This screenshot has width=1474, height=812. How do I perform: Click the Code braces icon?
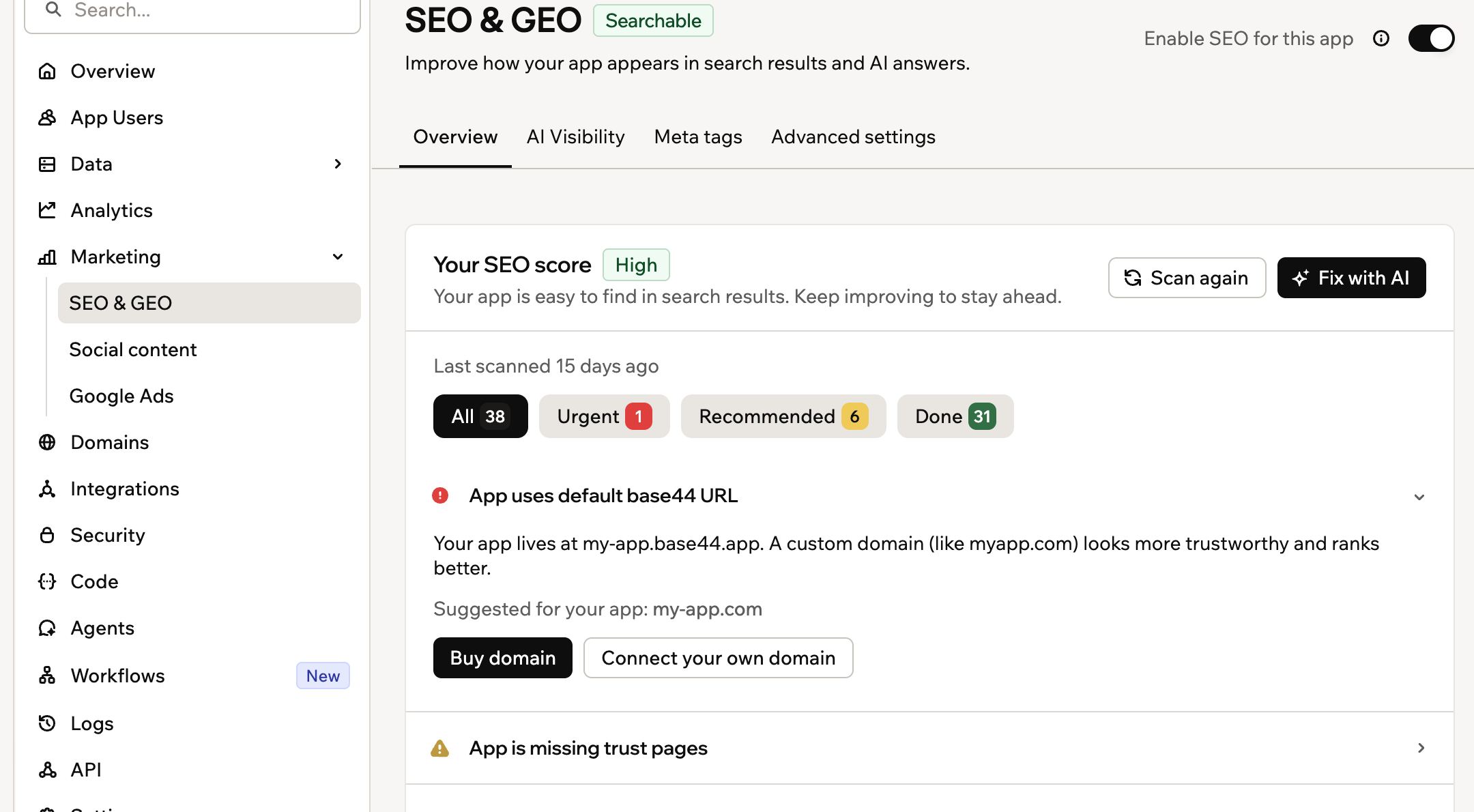[47, 581]
